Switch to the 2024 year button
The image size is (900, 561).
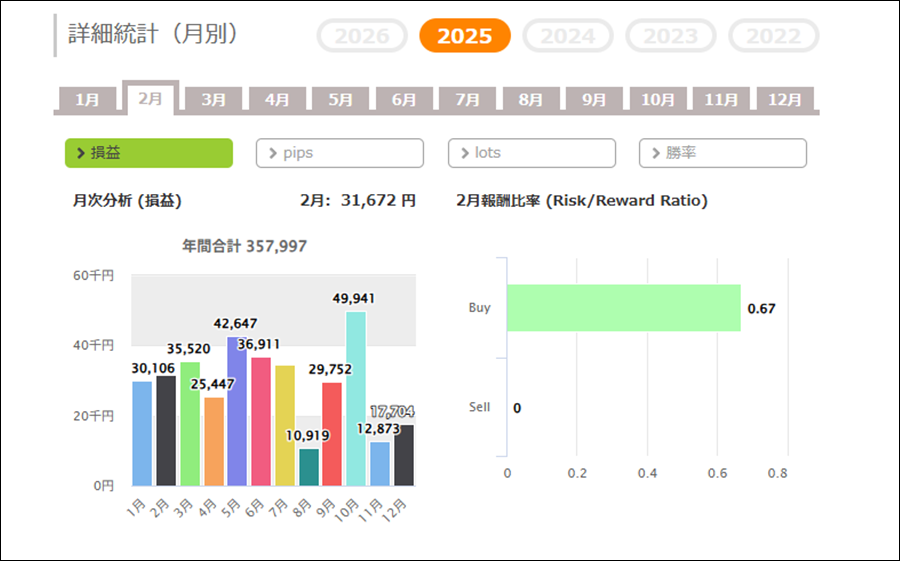[568, 36]
